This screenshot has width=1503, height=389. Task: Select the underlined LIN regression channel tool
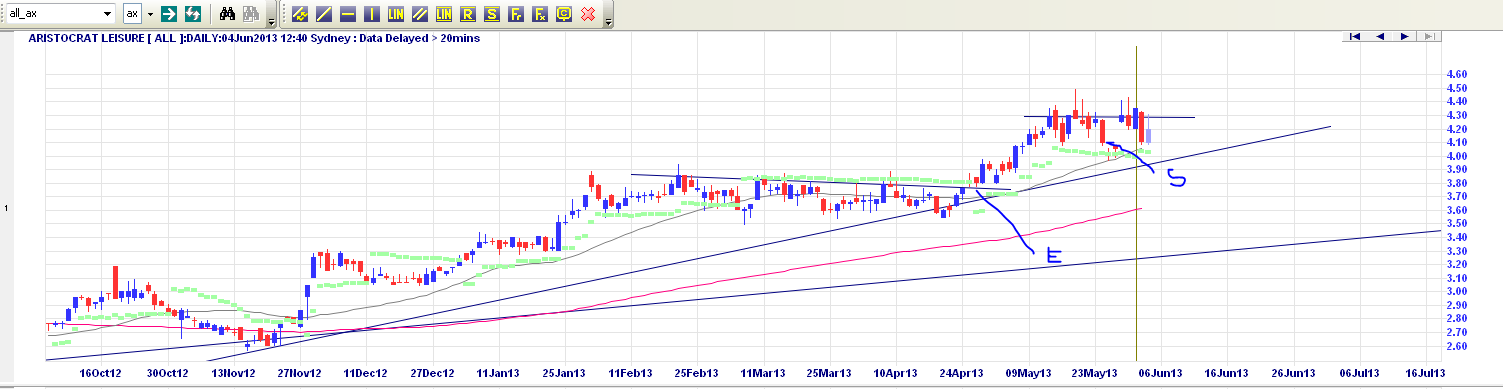[444, 14]
